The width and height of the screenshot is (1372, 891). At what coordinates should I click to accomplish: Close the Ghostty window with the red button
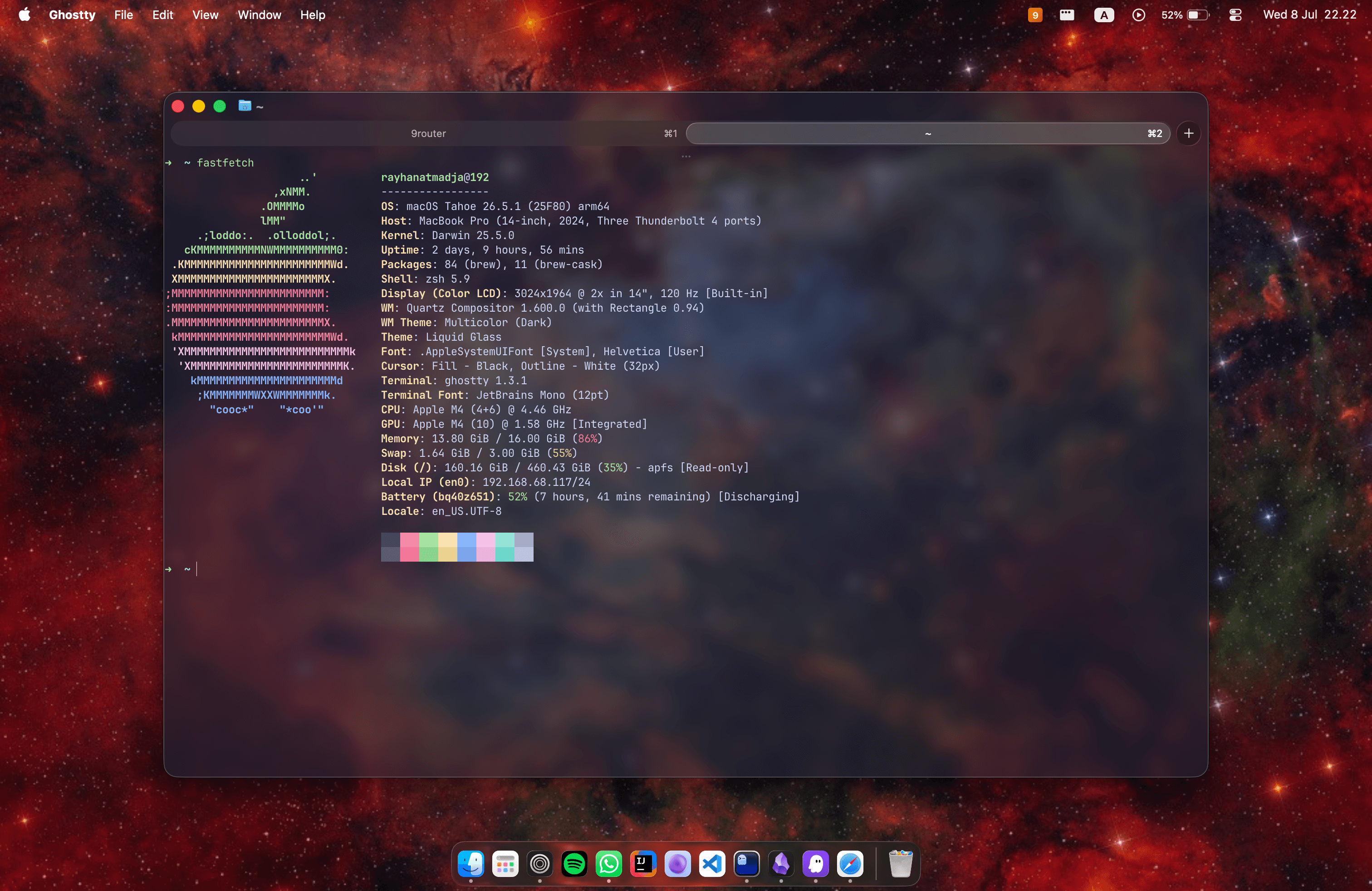tap(178, 106)
